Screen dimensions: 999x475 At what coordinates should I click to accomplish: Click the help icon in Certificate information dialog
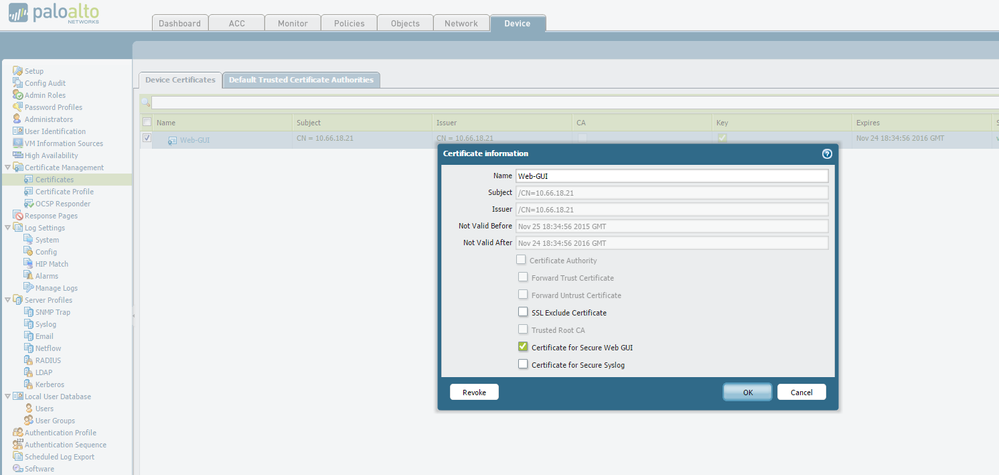pyautogui.click(x=827, y=154)
